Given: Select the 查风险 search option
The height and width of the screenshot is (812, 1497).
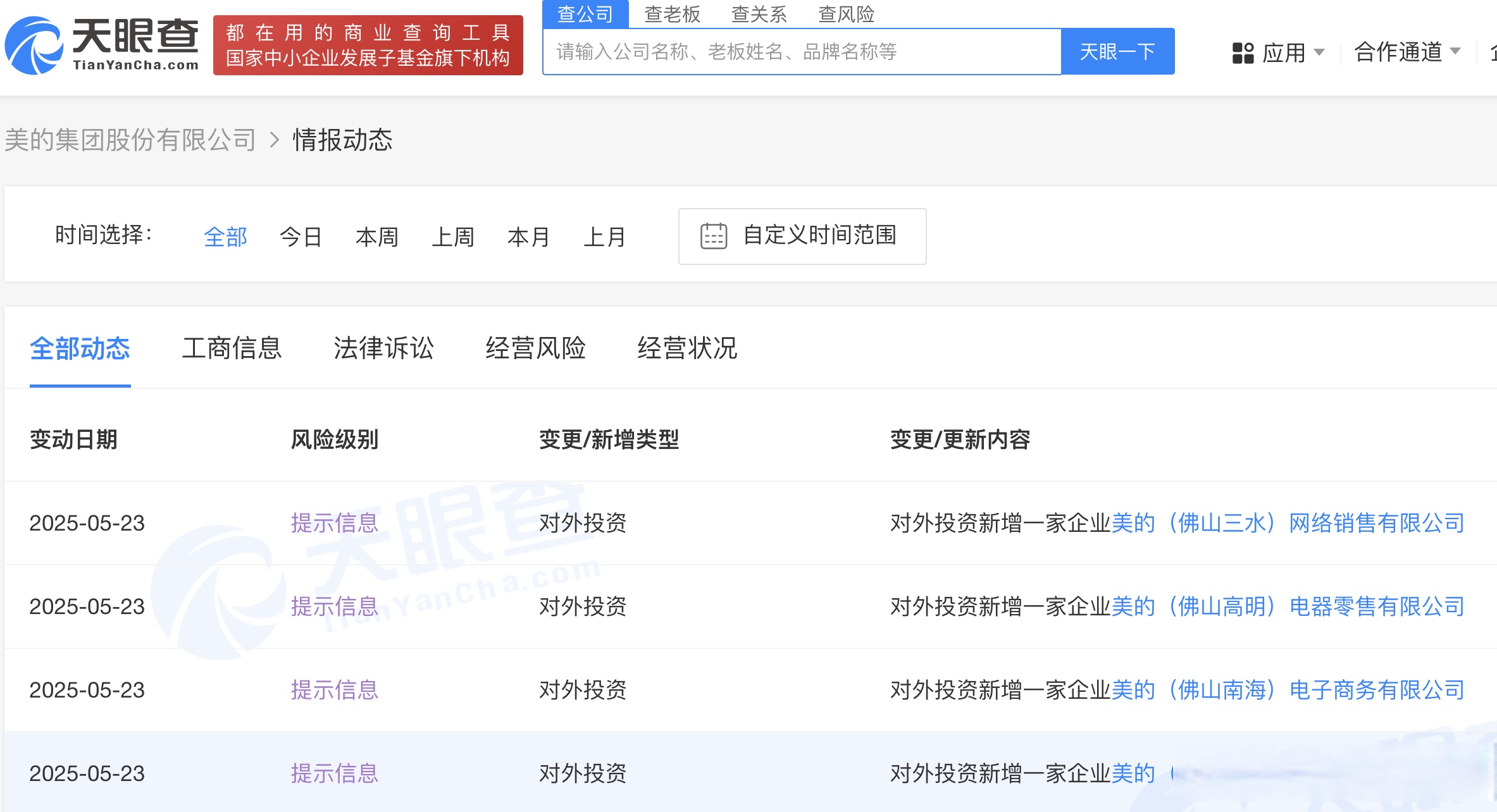Looking at the screenshot, I should point(846,14).
